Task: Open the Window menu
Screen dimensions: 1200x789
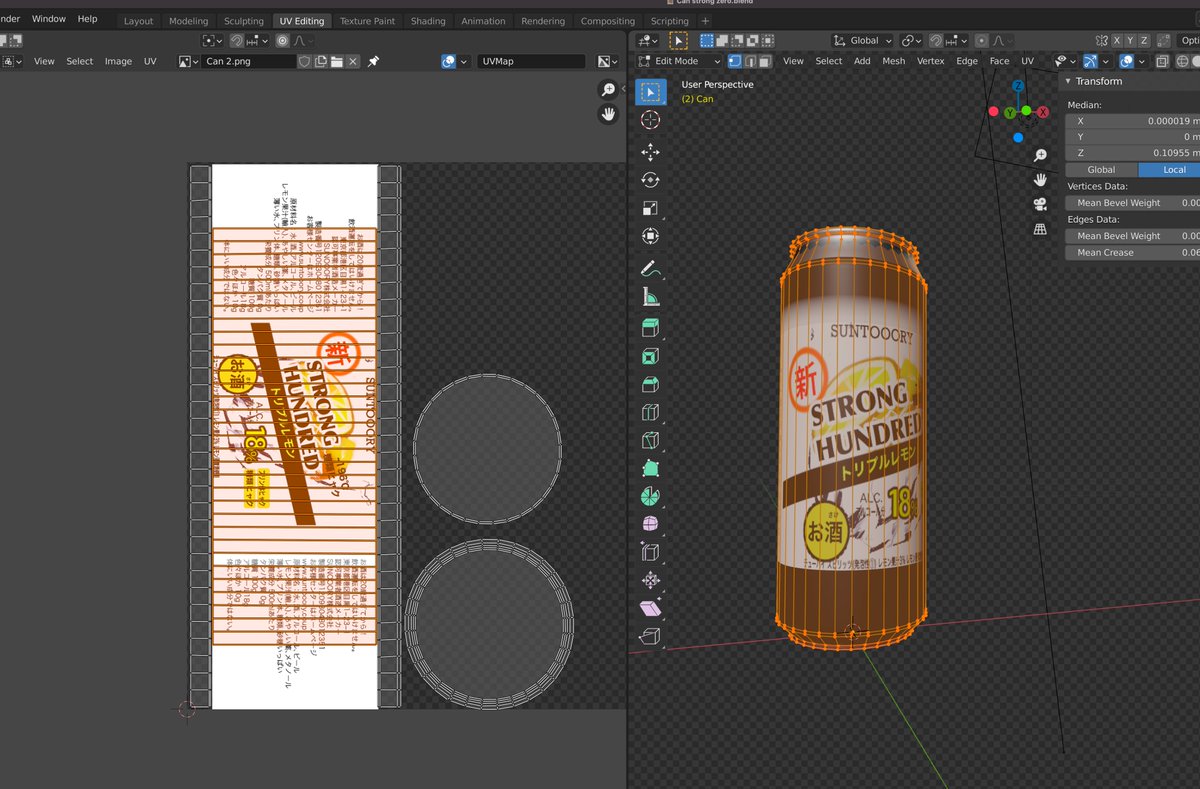Action: pyautogui.click(x=48, y=19)
